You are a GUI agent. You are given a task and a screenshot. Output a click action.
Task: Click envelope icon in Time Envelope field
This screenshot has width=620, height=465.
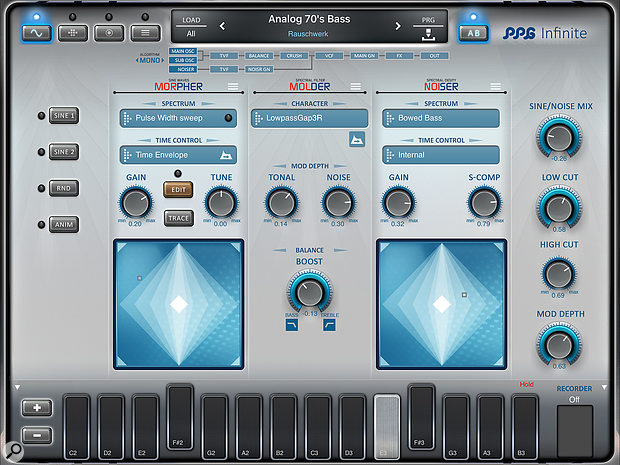coord(226,155)
